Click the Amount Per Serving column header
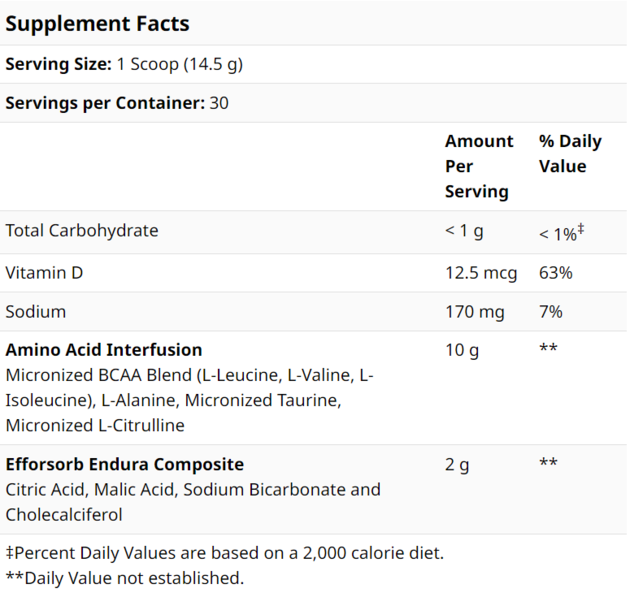The height and width of the screenshot is (597, 630). 479,166
